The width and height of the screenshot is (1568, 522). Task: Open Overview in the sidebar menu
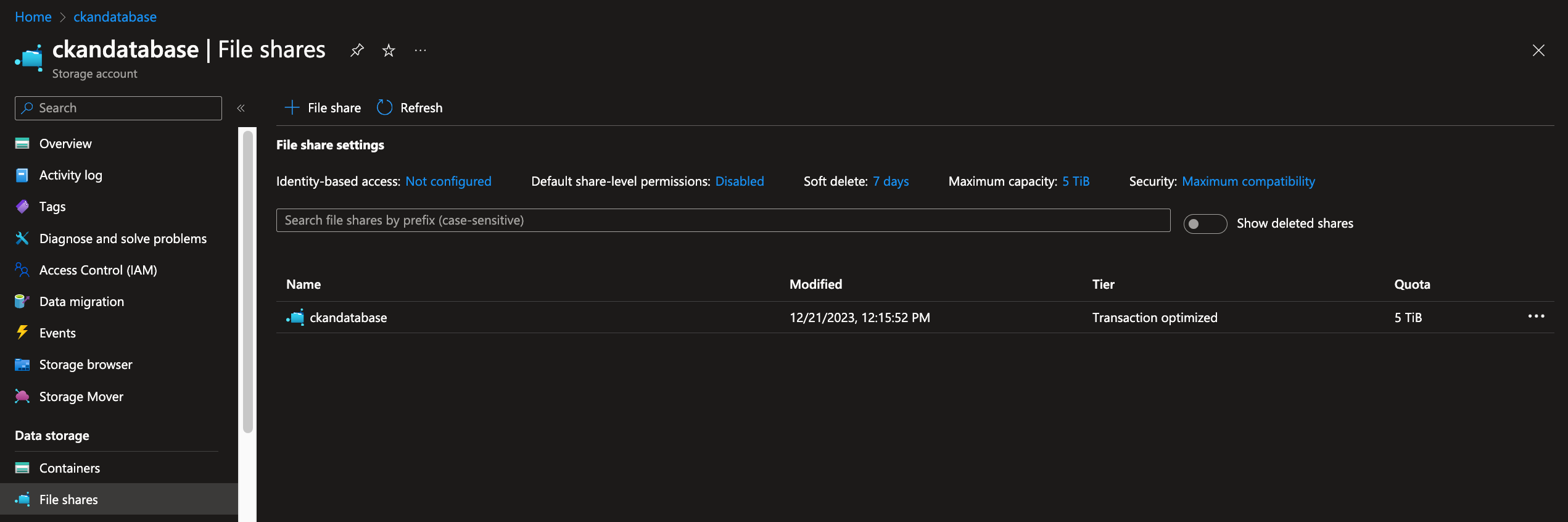[x=65, y=144]
